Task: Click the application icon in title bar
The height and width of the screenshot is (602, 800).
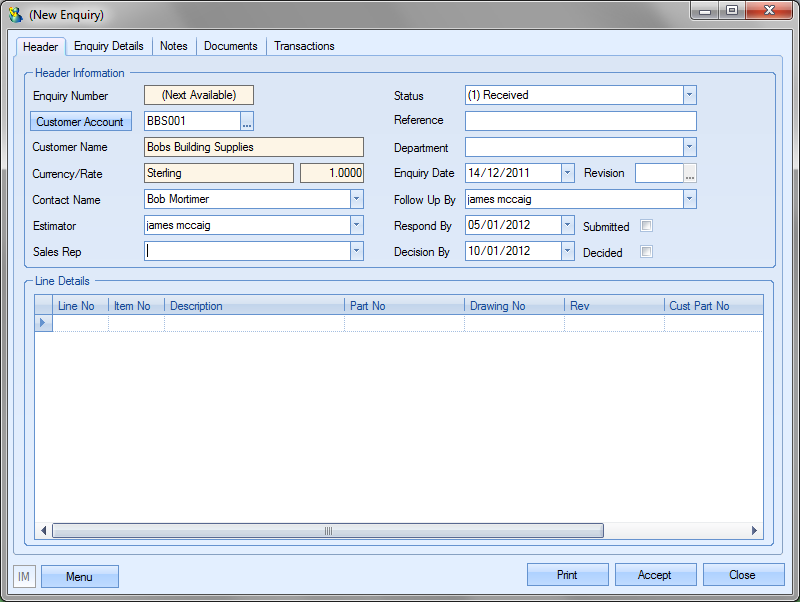Action: [x=16, y=15]
